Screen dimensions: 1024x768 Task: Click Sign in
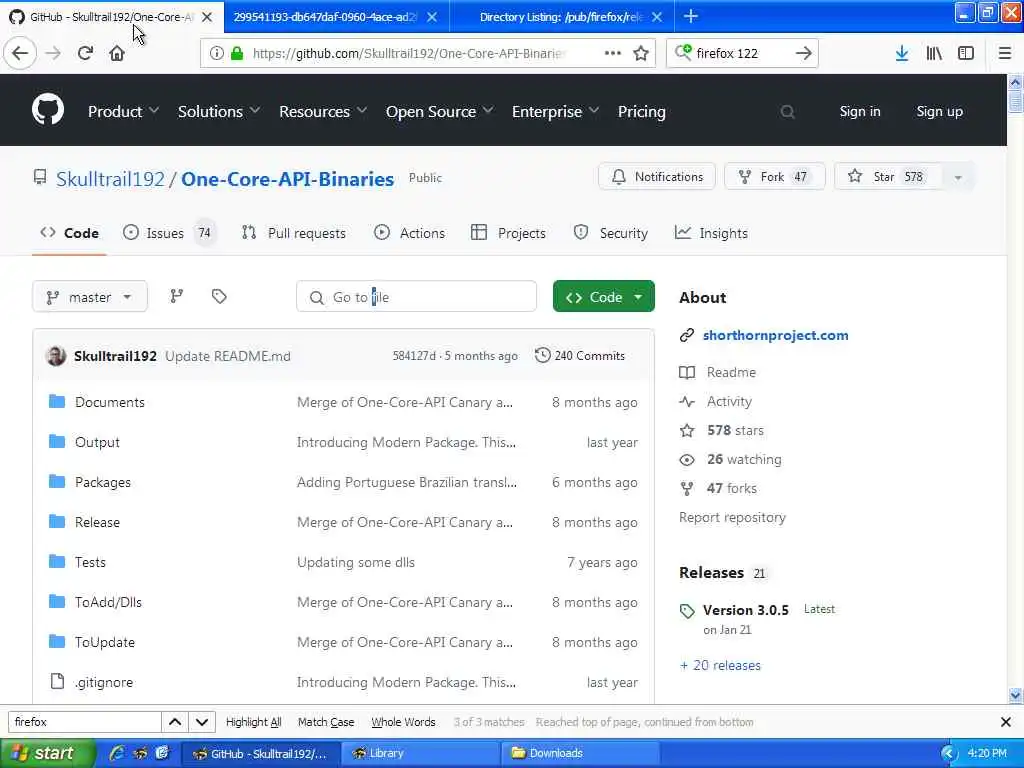(859, 112)
